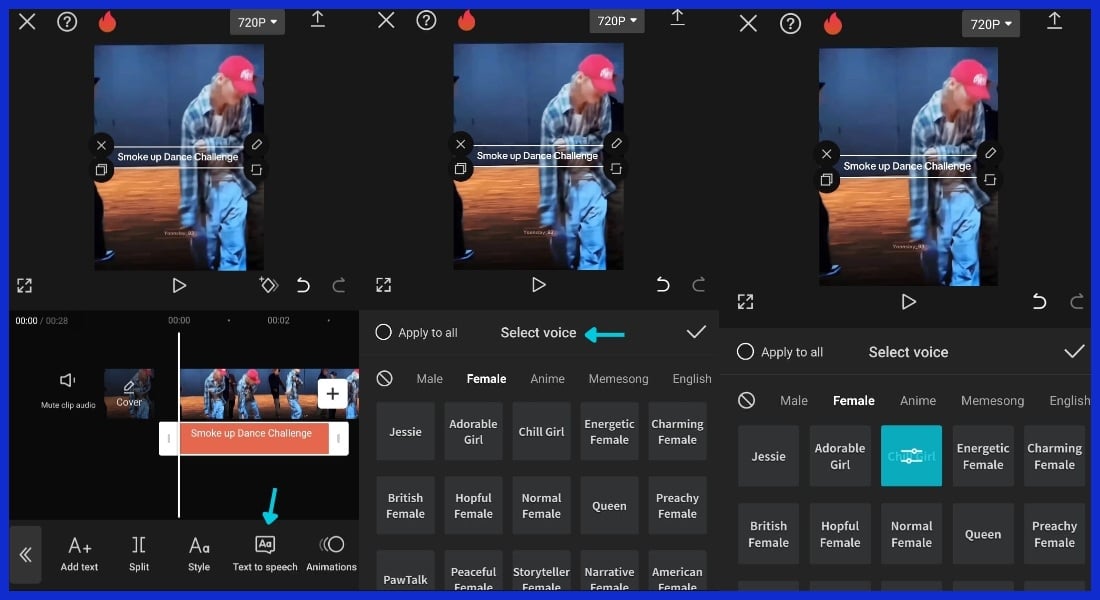Click the keyframe diamond icon beside undo
The height and width of the screenshot is (600, 1100).
point(268,285)
